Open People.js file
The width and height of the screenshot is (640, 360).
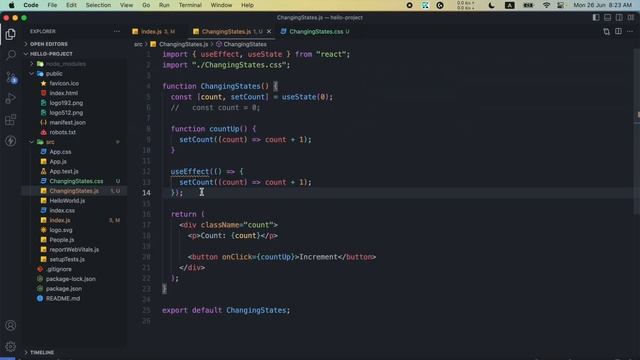(x=62, y=240)
